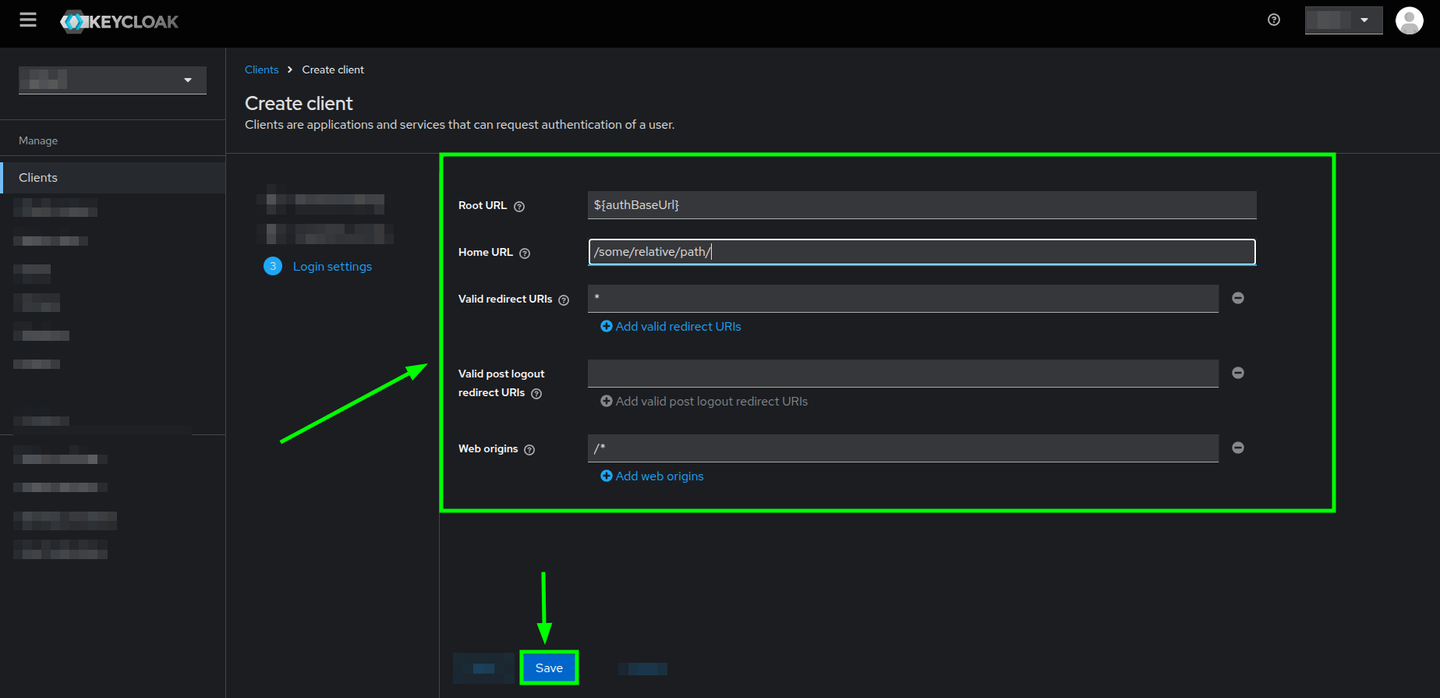
Task: Click the Keycloak logo
Action: pos(118,20)
